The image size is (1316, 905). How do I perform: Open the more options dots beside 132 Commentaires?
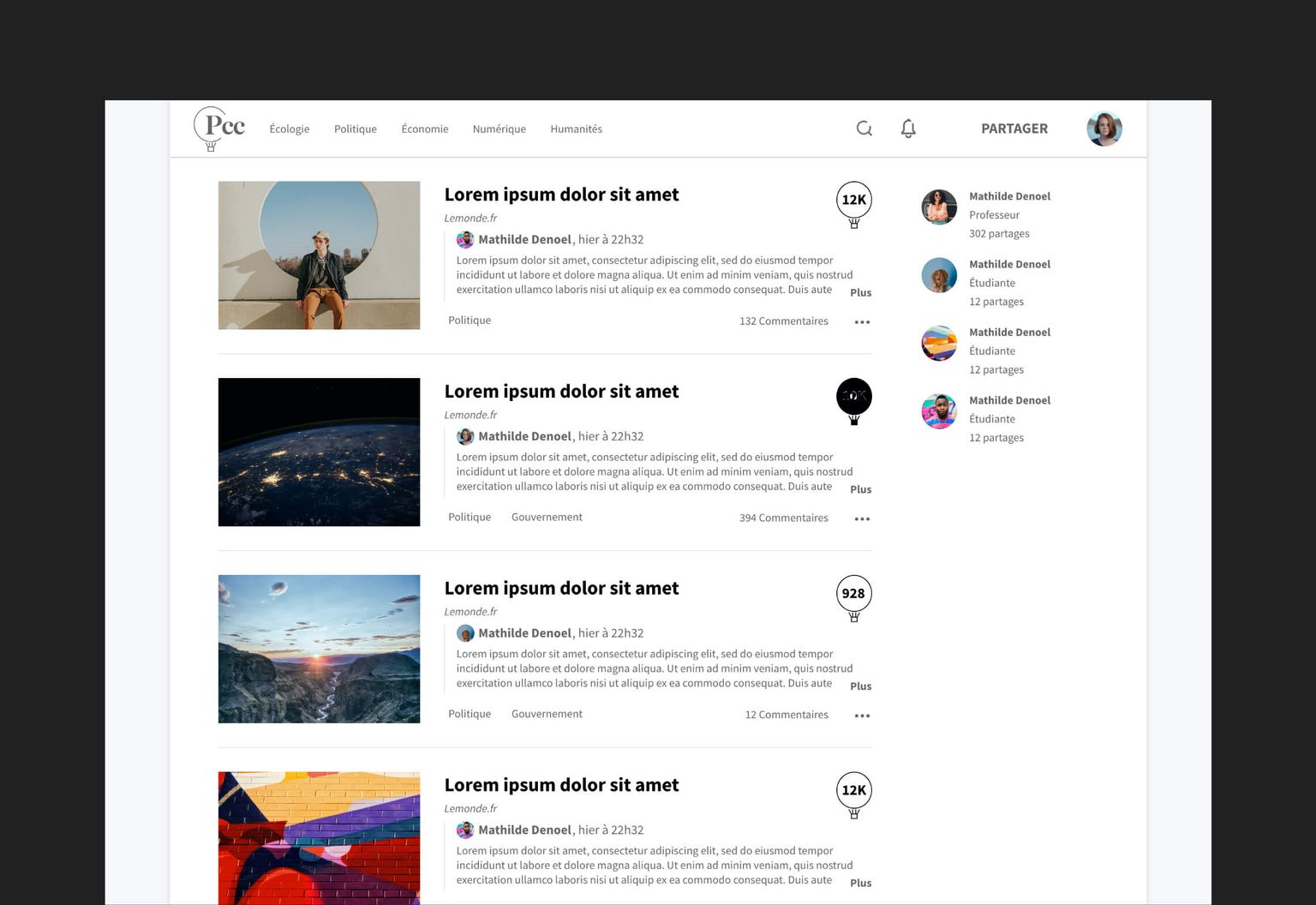click(862, 322)
